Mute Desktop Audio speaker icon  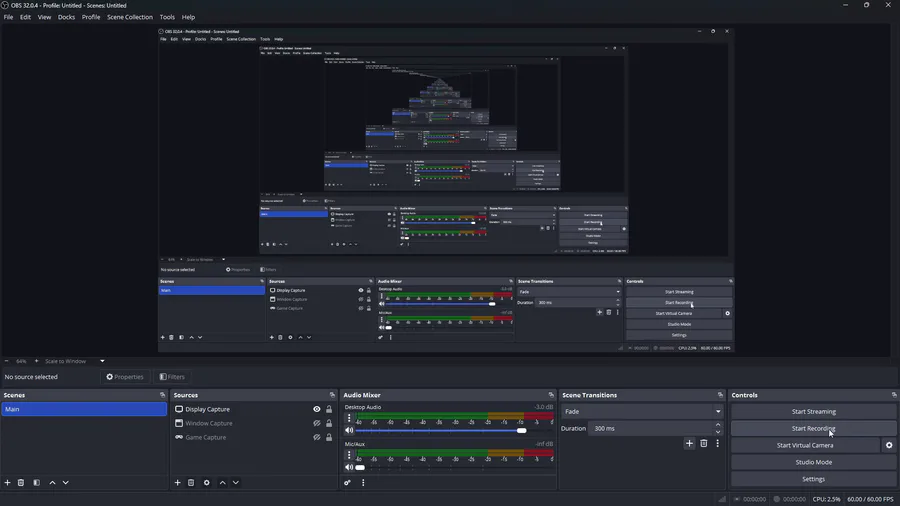[x=349, y=430]
